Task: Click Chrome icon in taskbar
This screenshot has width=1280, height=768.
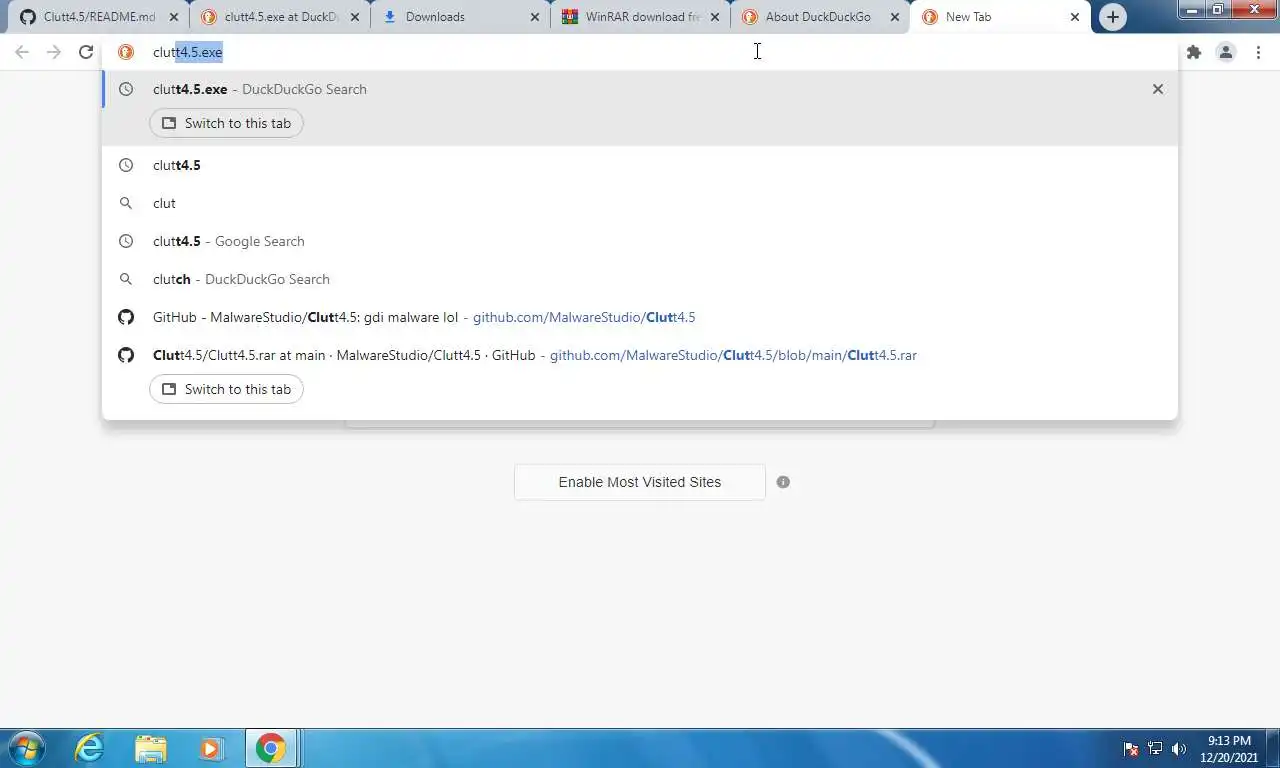Action: (x=271, y=748)
